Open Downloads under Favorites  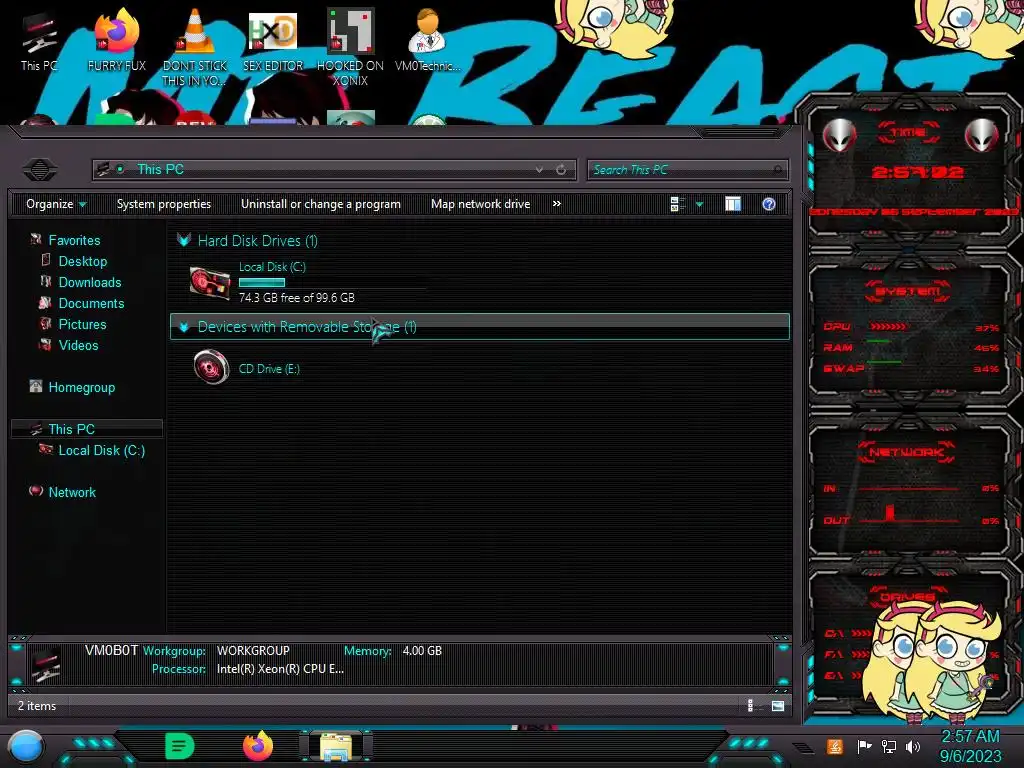coord(90,282)
